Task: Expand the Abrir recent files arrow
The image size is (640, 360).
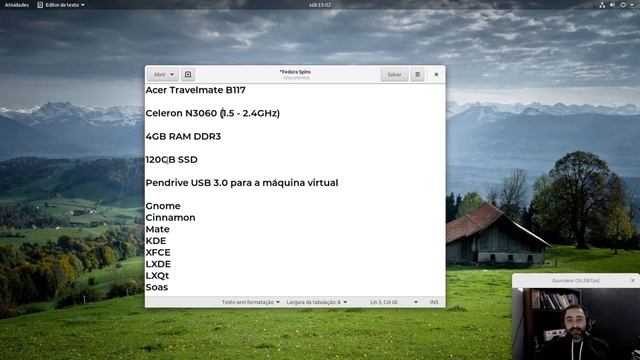Action: pos(172,74)
